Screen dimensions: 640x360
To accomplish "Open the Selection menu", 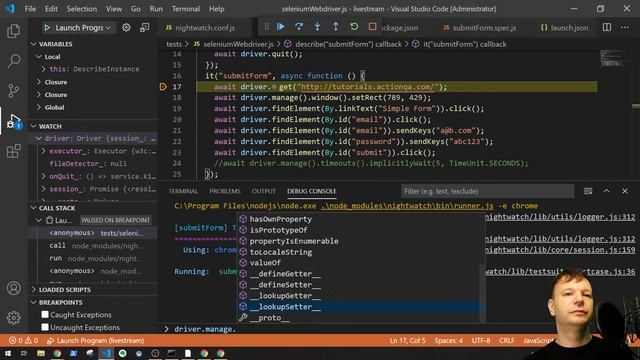I will [x=82, y=9].
